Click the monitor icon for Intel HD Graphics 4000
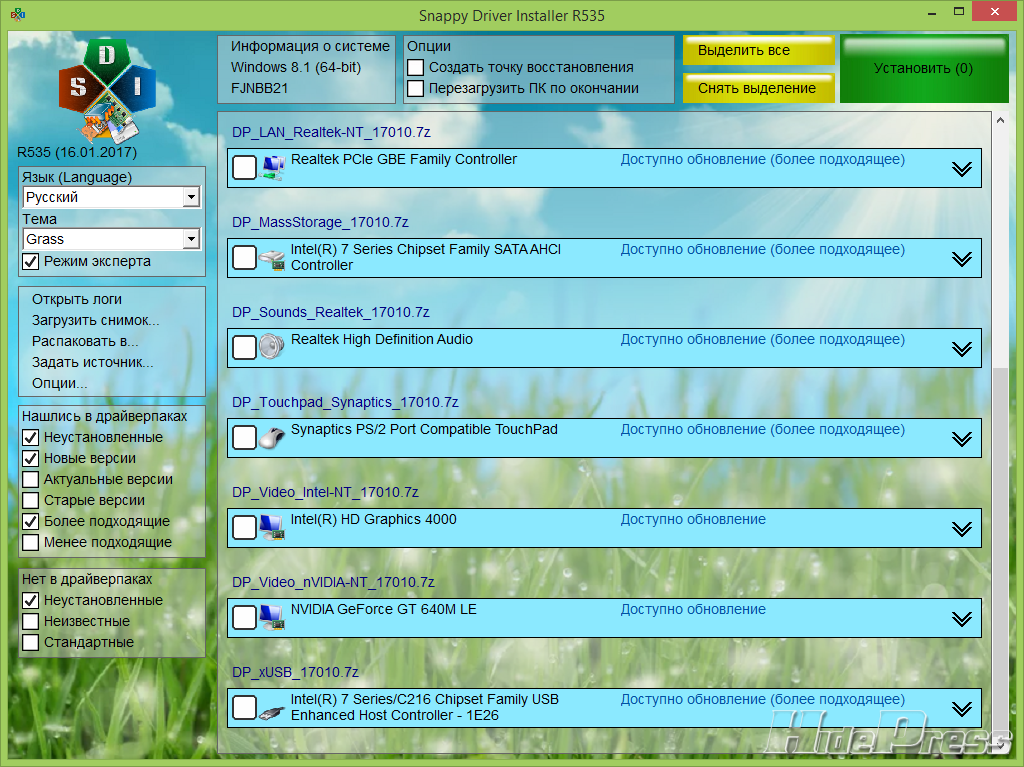The width and height of the screenshot is (1024, 767). tap(272, 527)
